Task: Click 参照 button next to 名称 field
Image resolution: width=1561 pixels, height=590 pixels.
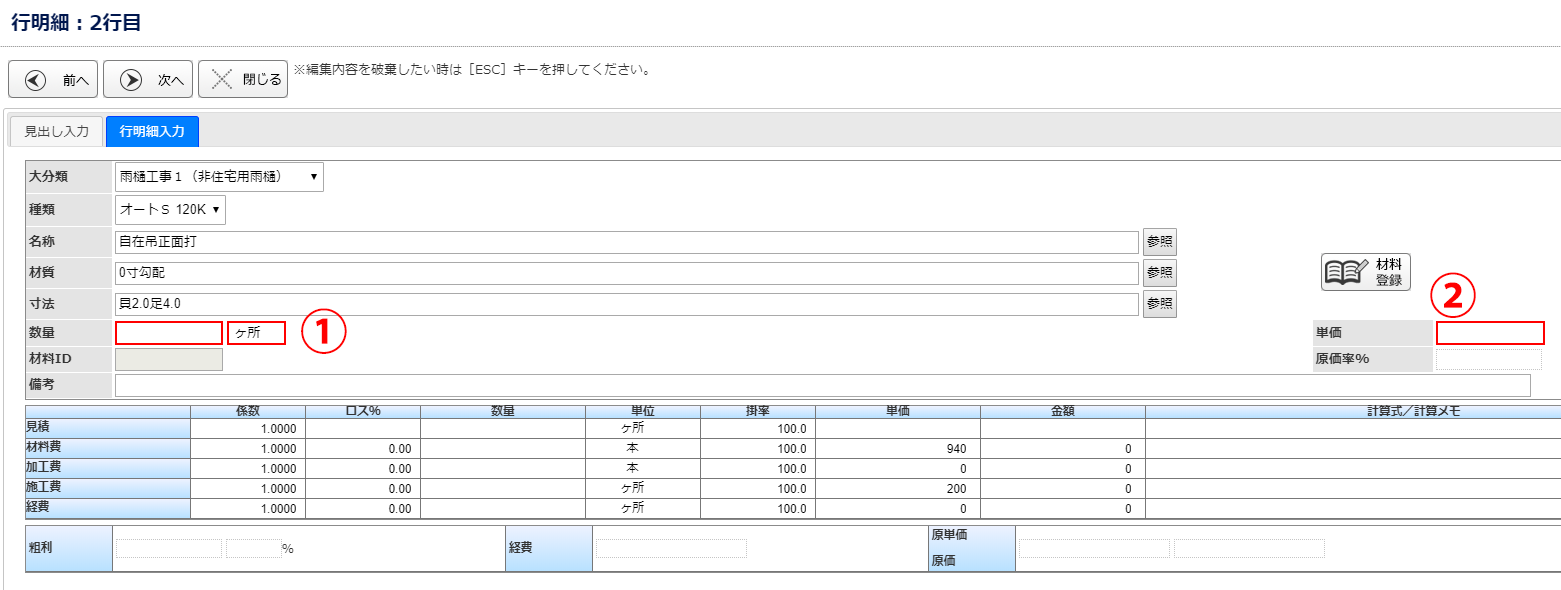Action: [1159, 242]
